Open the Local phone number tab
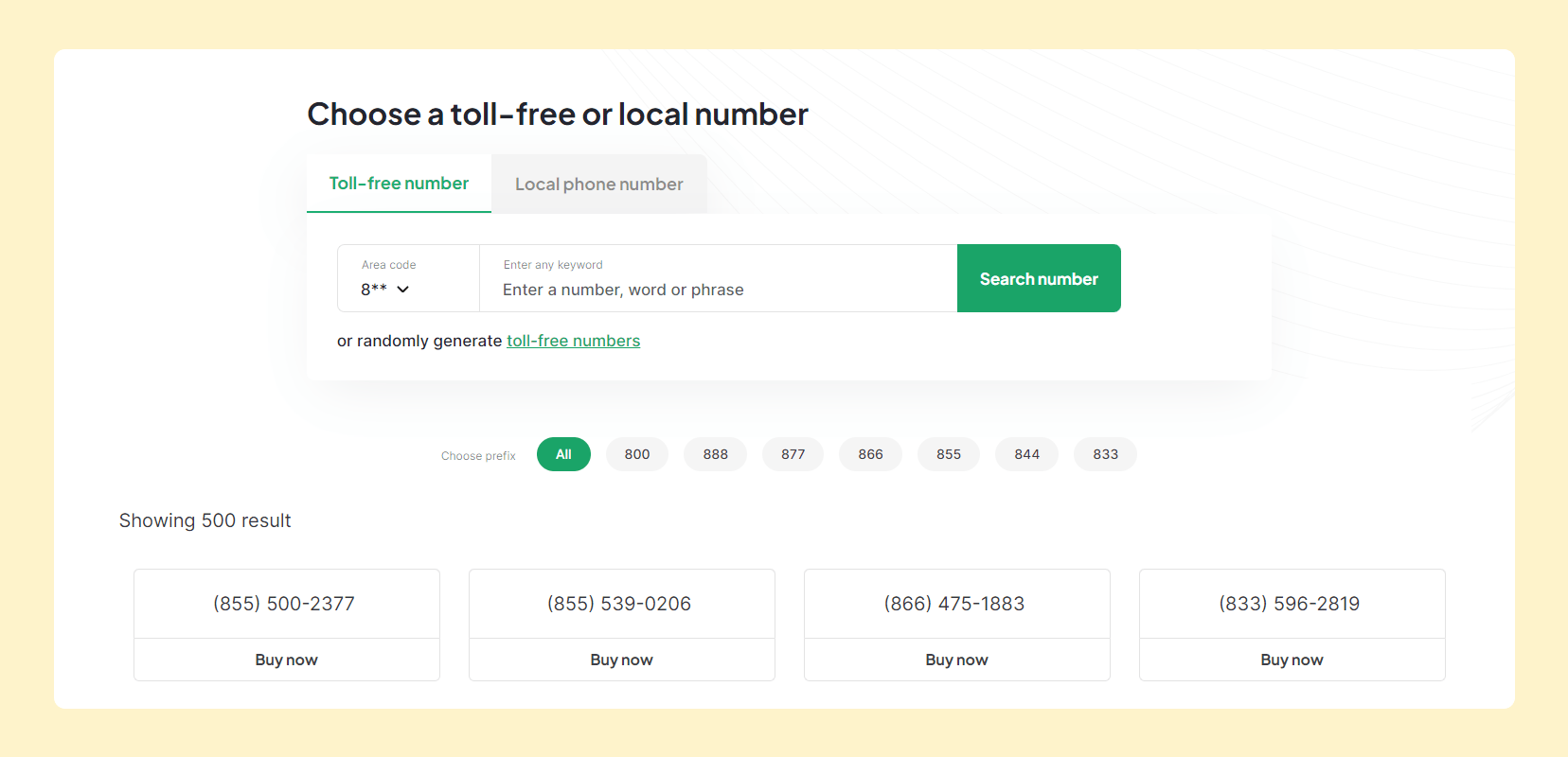 tap(599, 184)
